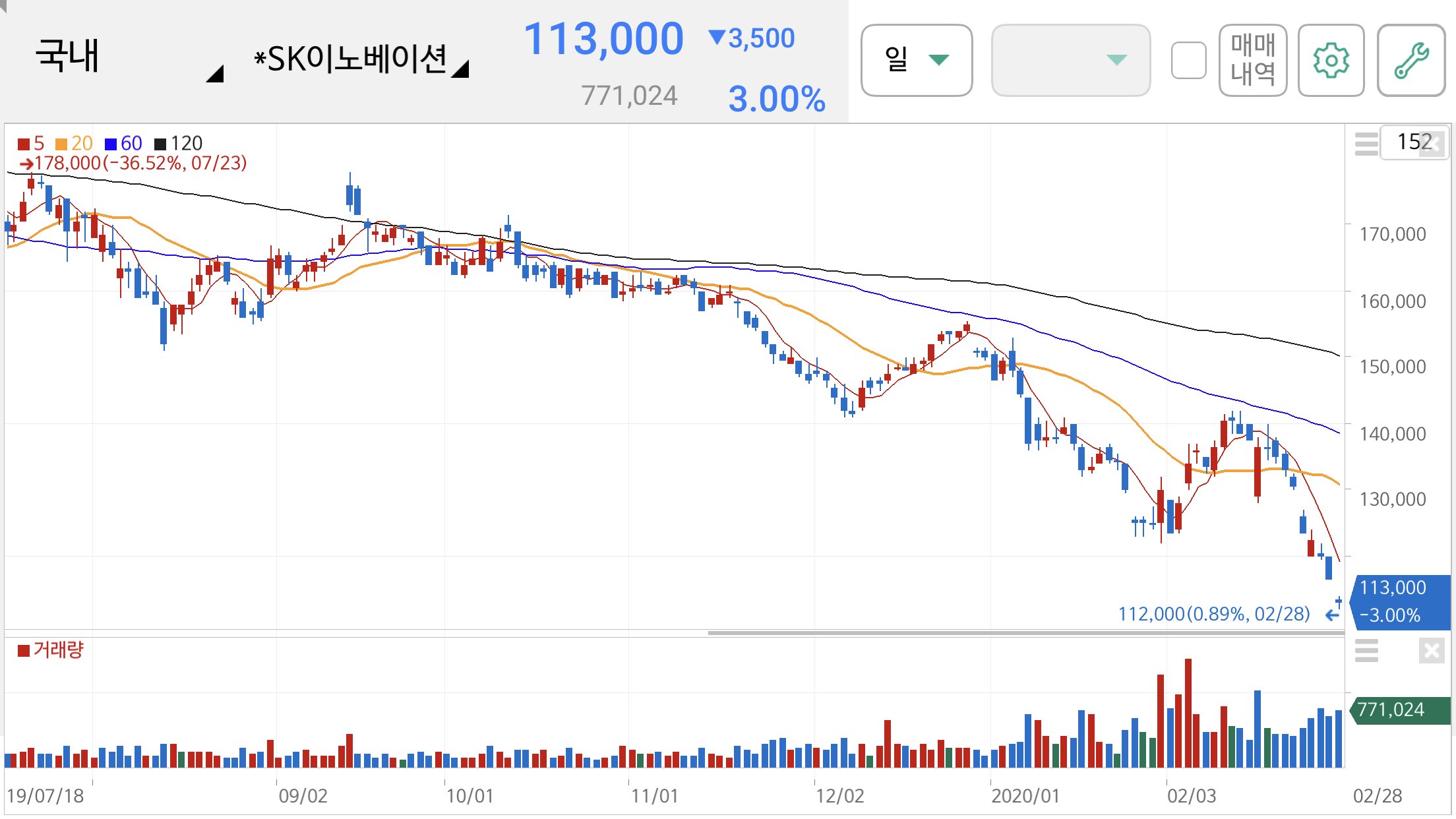Click the red 5-day moving average swatch
The width and height of the screenshot is (1456, 819).
point(23,144)
